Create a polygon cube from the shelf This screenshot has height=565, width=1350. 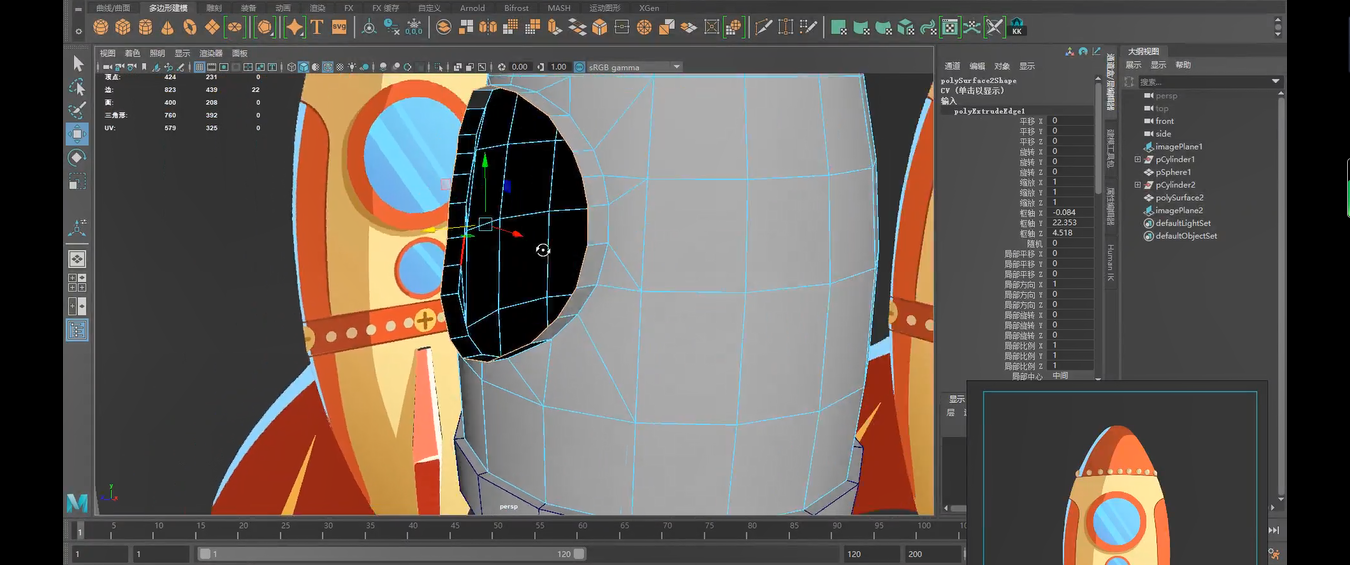[x=123, y=27]
